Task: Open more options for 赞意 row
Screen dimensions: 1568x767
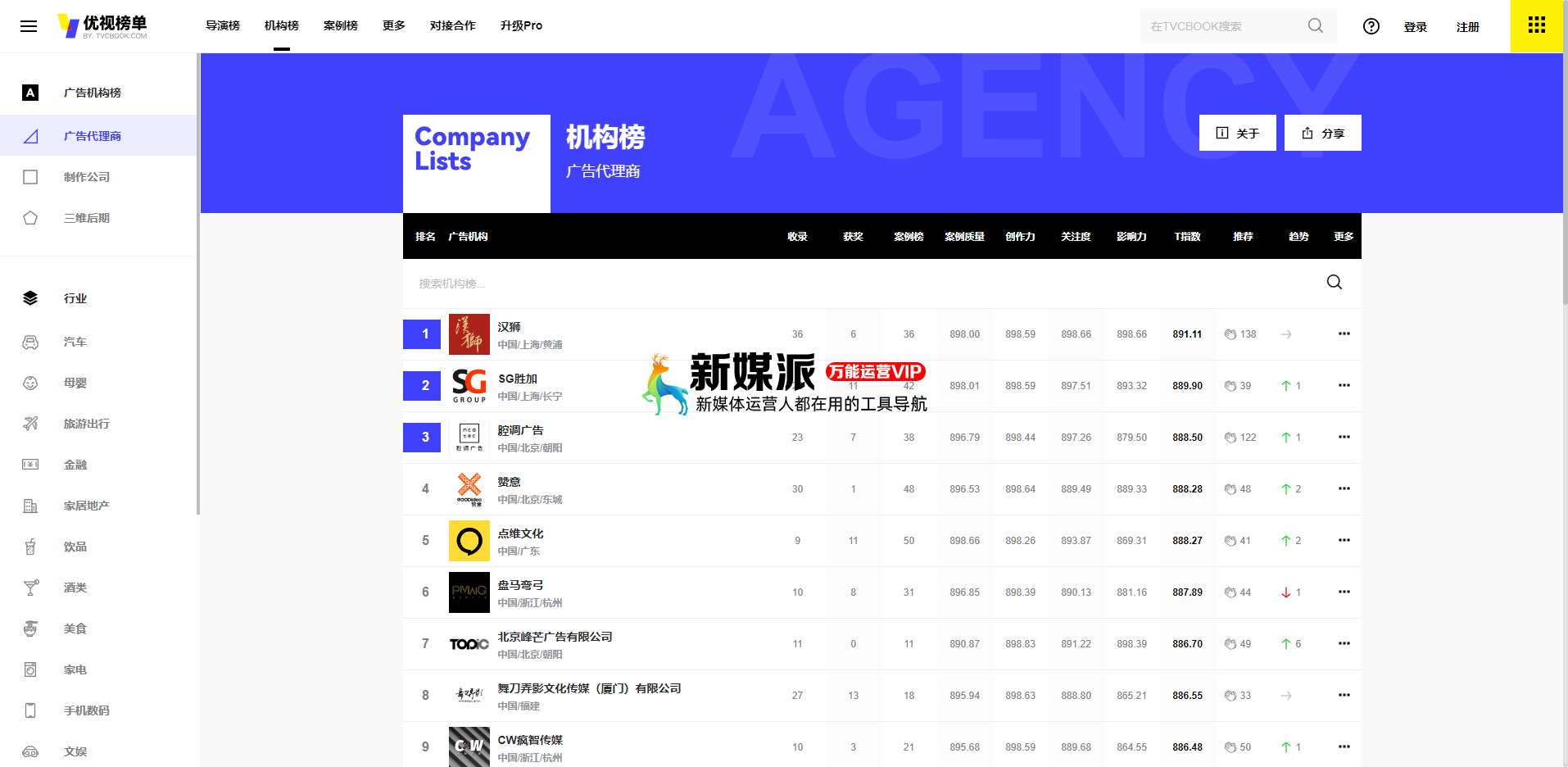Action: point(1344,488)
